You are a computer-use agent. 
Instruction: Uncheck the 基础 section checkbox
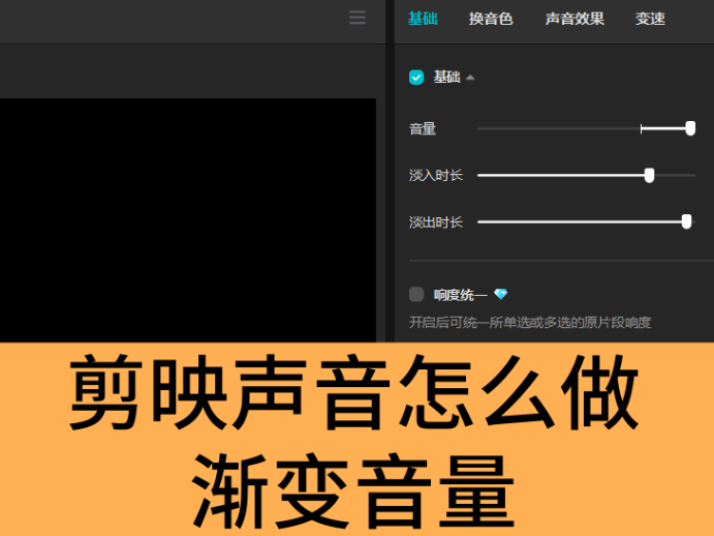tap(416, 77)
